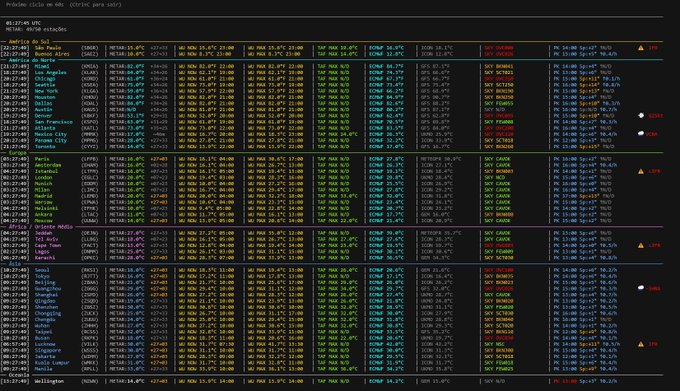Click the "01:27:45 UTC" timestamp
680x391 pixels.
pos(23,23)
